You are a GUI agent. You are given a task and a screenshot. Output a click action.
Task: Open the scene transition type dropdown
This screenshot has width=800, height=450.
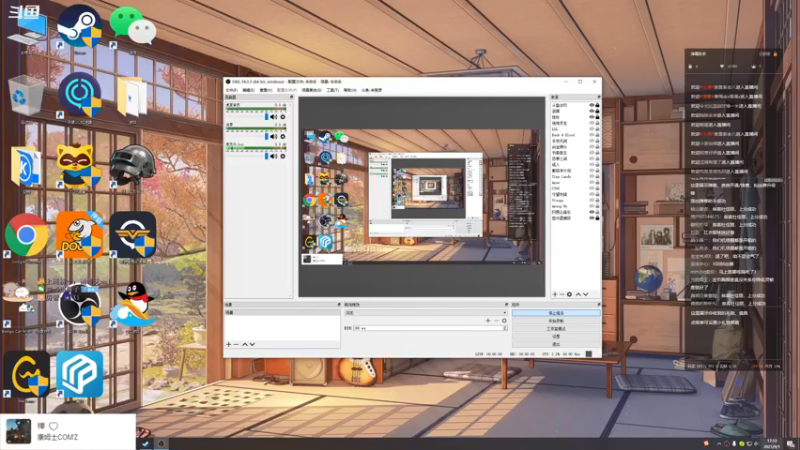point(426,313)
